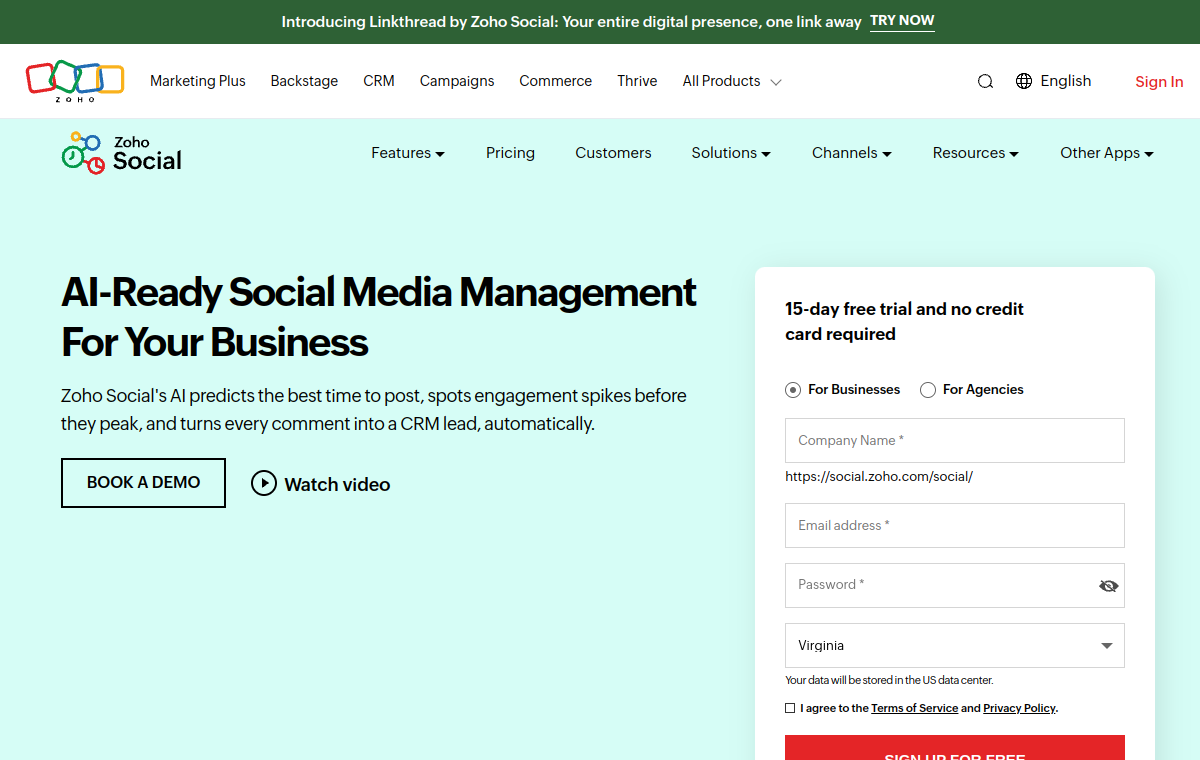Expand the Channels menu
Screen dimensions: 1200x760
pos(852,153)
